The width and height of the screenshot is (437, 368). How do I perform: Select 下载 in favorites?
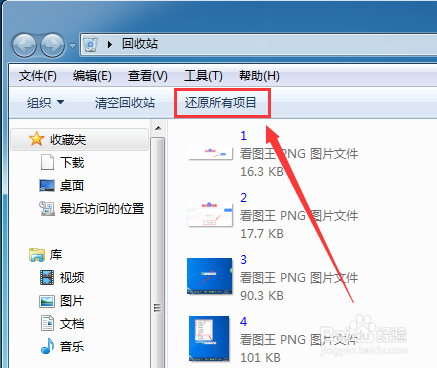(x=72, y=163)
